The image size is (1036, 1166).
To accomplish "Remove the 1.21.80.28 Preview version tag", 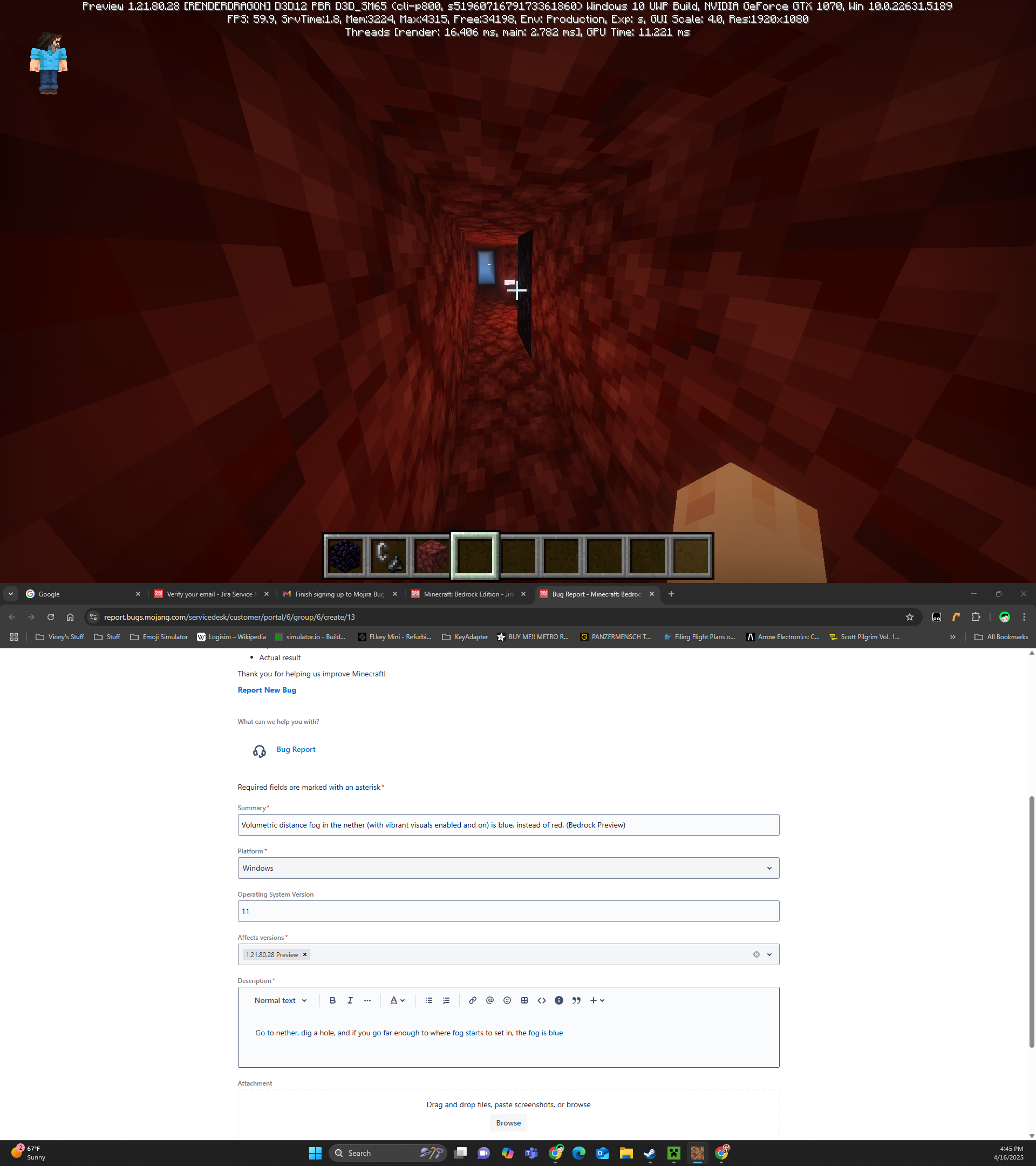I will point(305,954).
